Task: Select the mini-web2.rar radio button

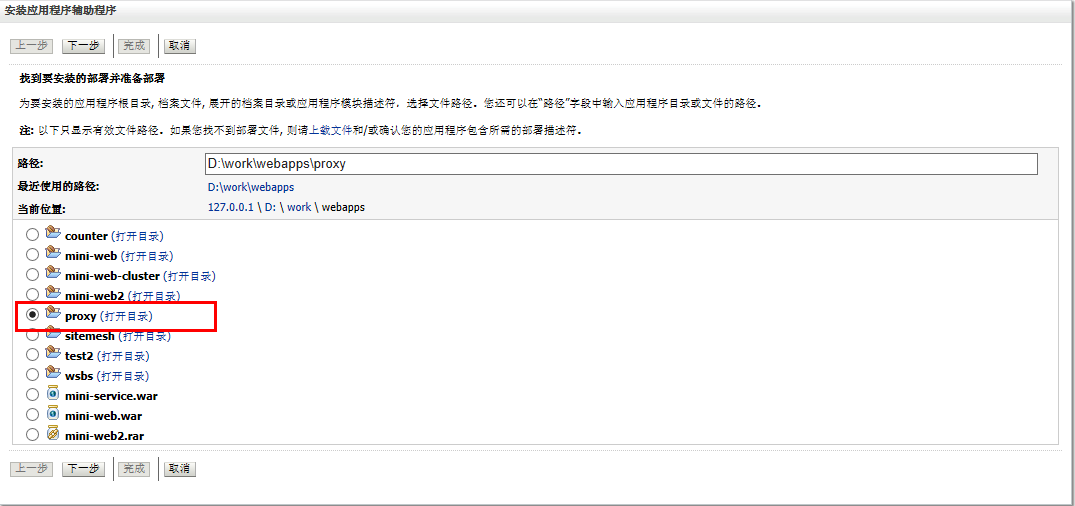Action: 33,435
